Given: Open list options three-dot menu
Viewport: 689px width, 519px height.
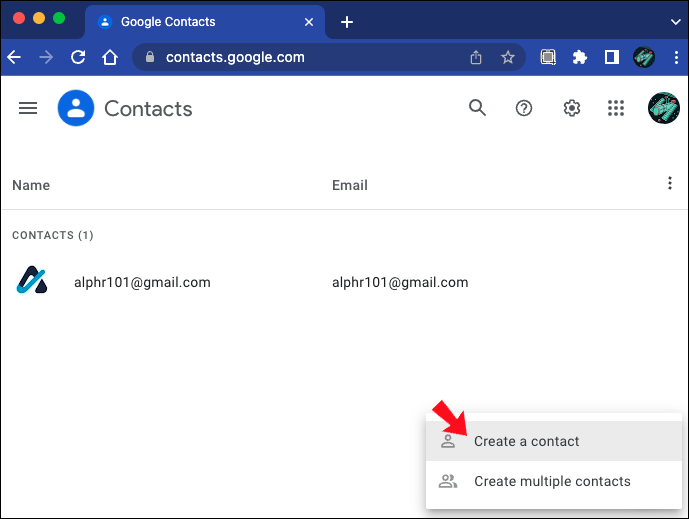Looking at the screenshot, I should [669, 183].
